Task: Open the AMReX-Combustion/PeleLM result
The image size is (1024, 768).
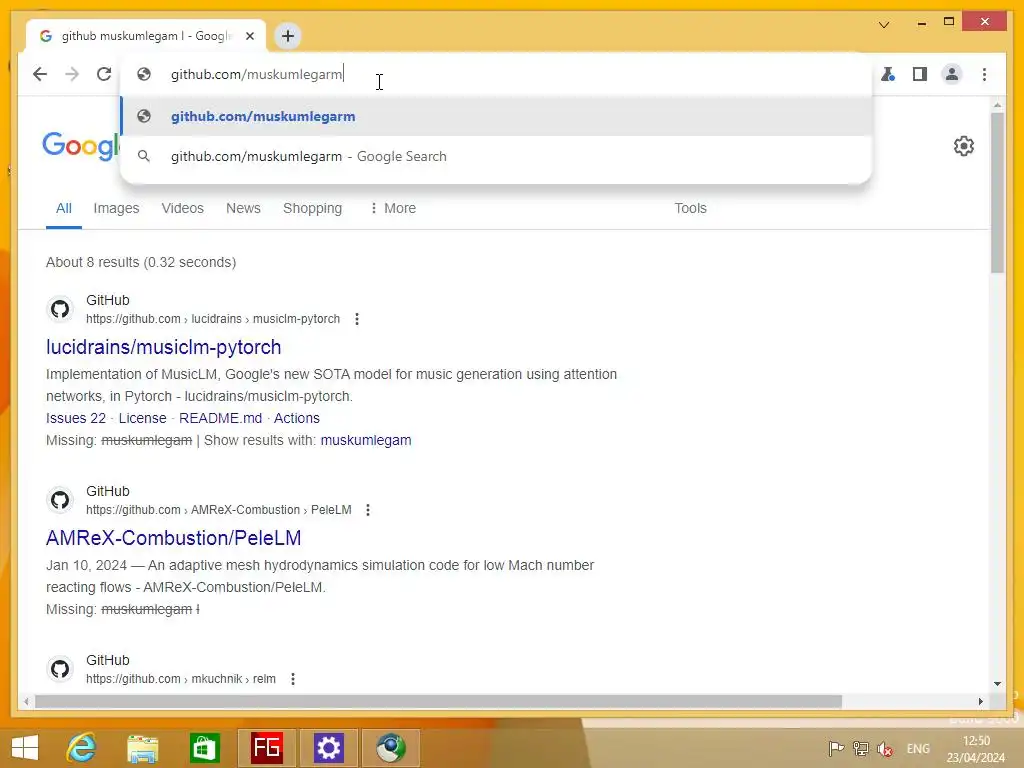Action: pos(173,538)
